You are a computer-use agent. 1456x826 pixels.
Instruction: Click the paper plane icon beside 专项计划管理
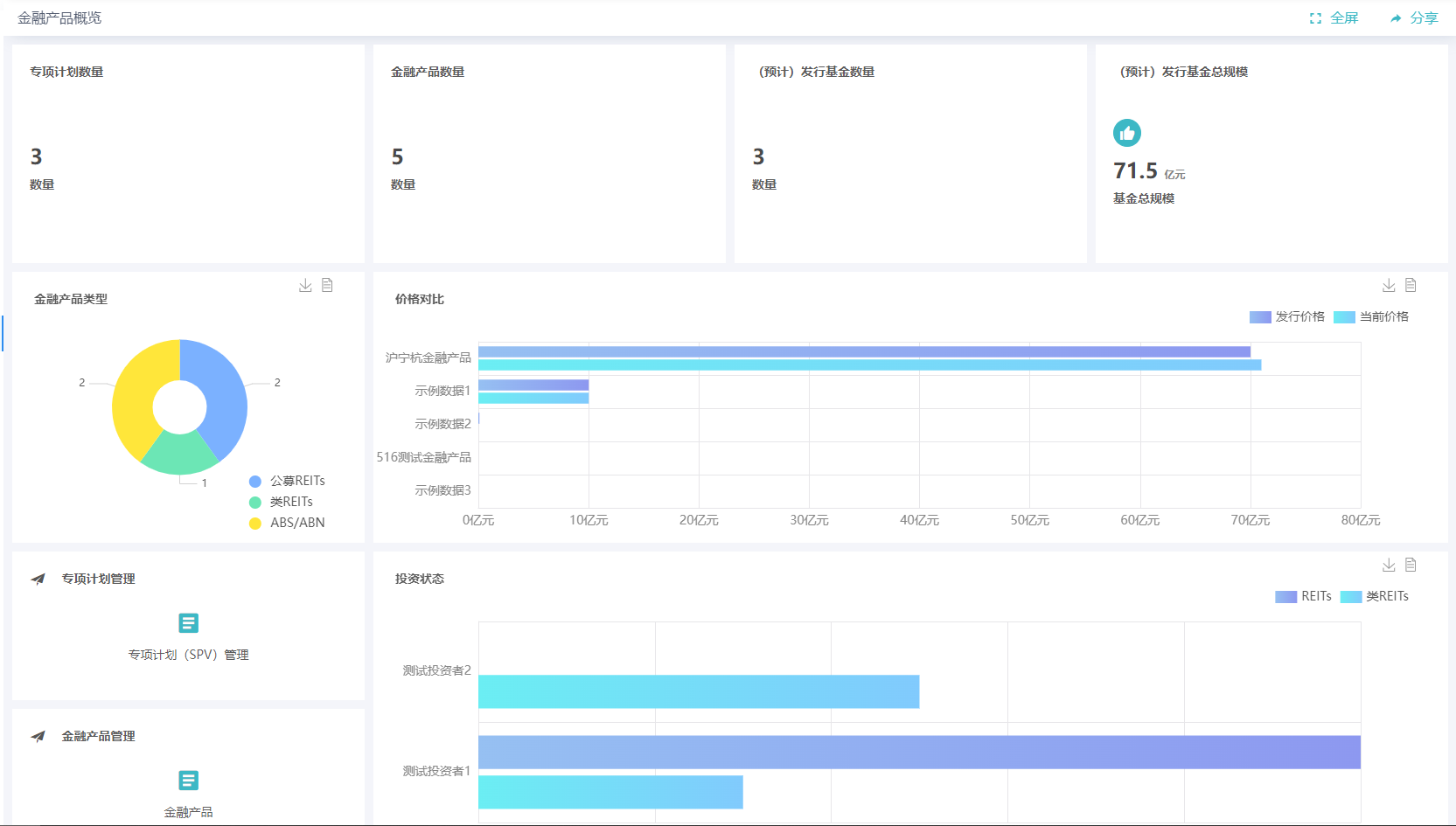(x=38, y=579)
